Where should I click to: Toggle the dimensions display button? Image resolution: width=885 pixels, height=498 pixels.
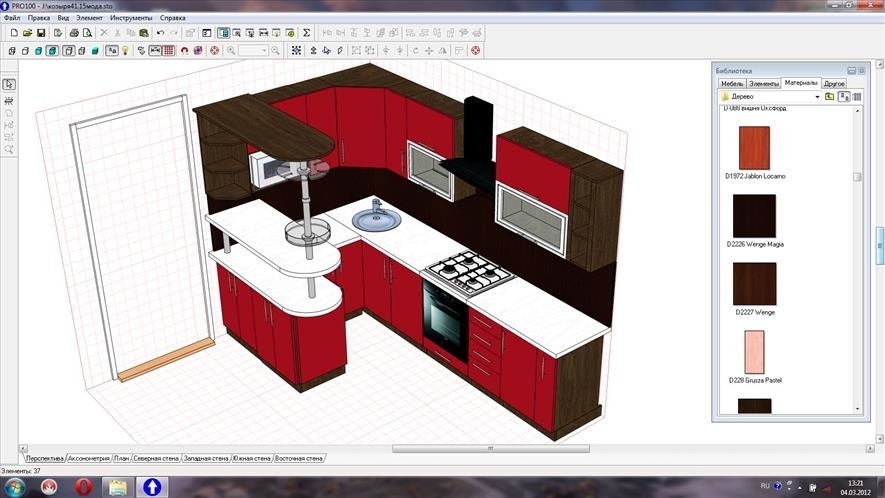155,51
